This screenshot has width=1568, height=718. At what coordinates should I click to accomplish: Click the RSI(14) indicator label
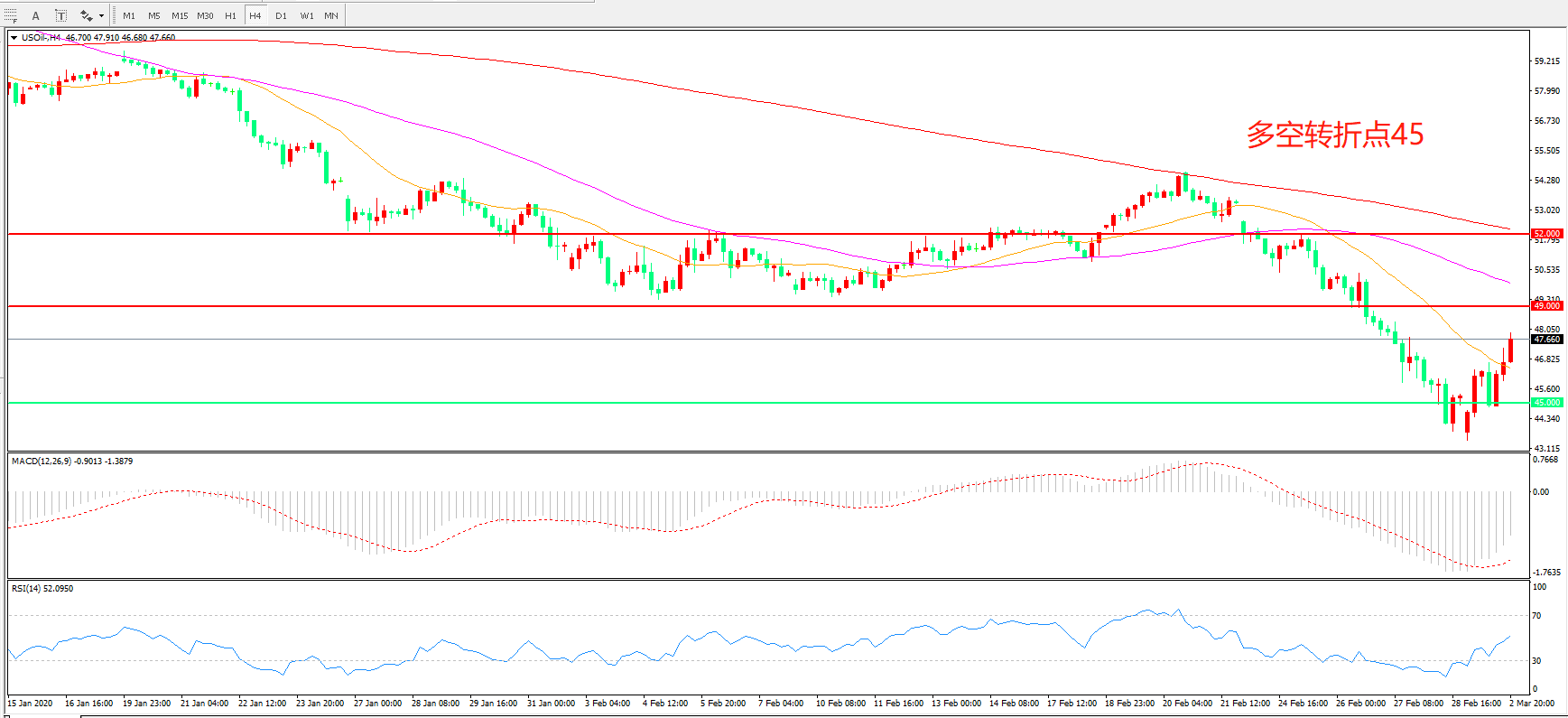[x=42, y=589]
